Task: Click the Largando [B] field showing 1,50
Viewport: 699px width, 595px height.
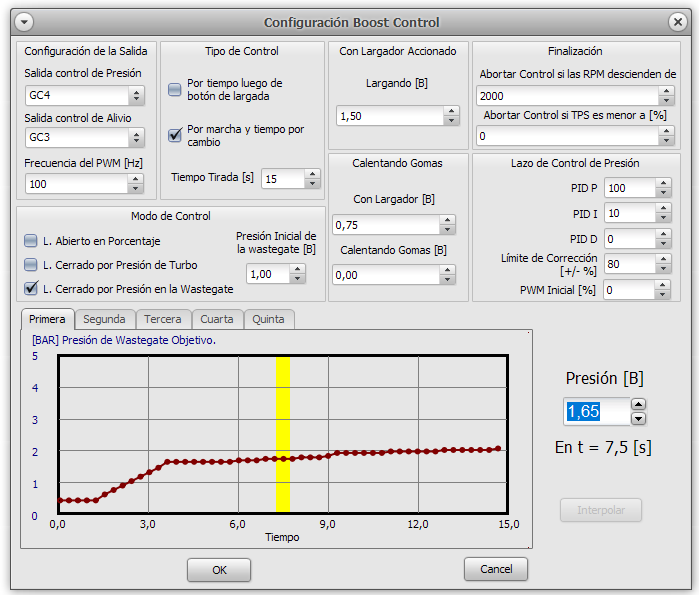Action: (390, 116)
